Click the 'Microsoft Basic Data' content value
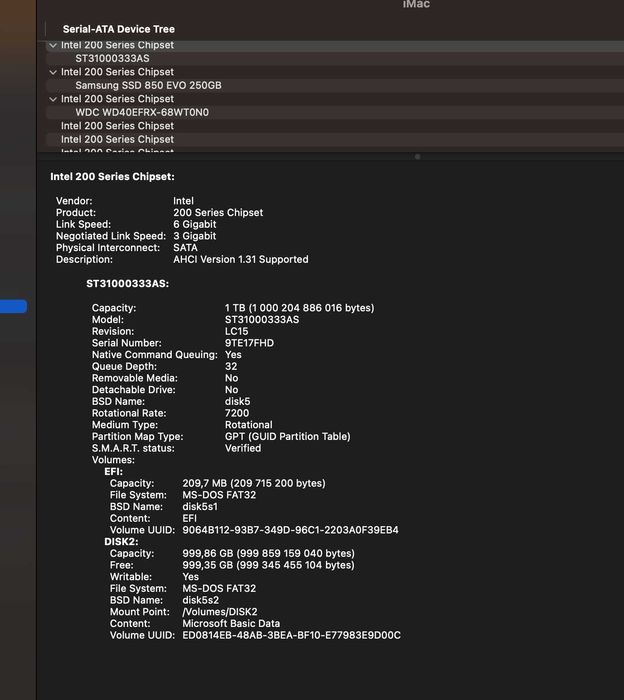The image size is (624, 700). 231,624
